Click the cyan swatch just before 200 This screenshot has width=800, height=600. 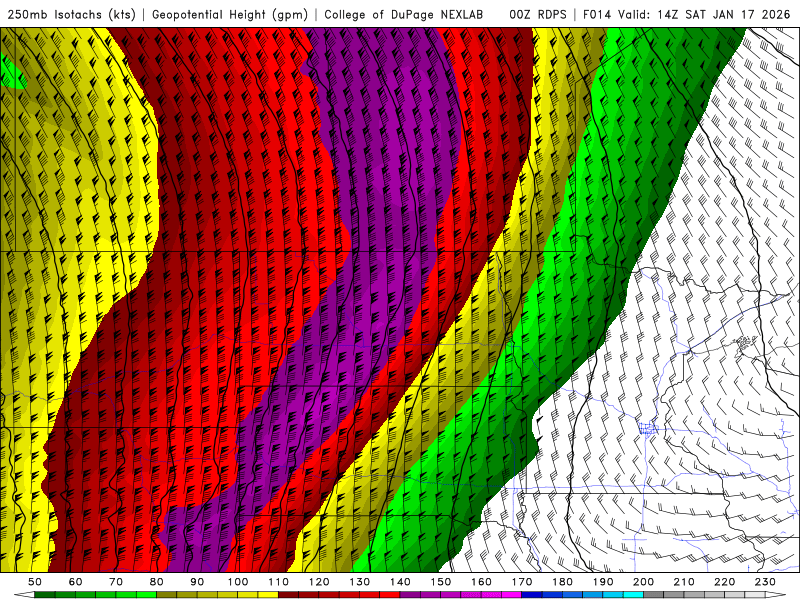tap(634, 595)
